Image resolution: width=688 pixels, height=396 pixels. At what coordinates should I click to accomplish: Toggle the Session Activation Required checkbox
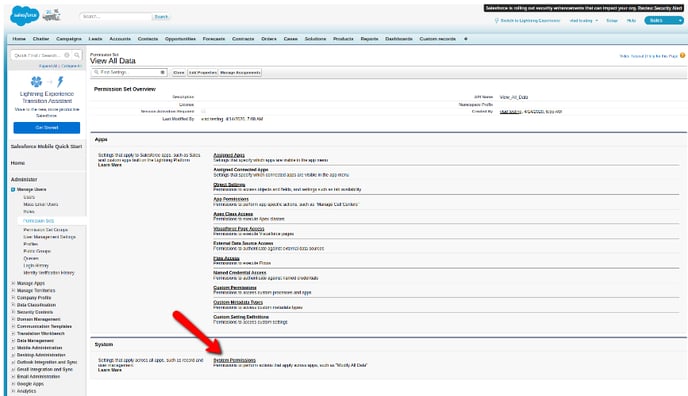coord(203,111)
